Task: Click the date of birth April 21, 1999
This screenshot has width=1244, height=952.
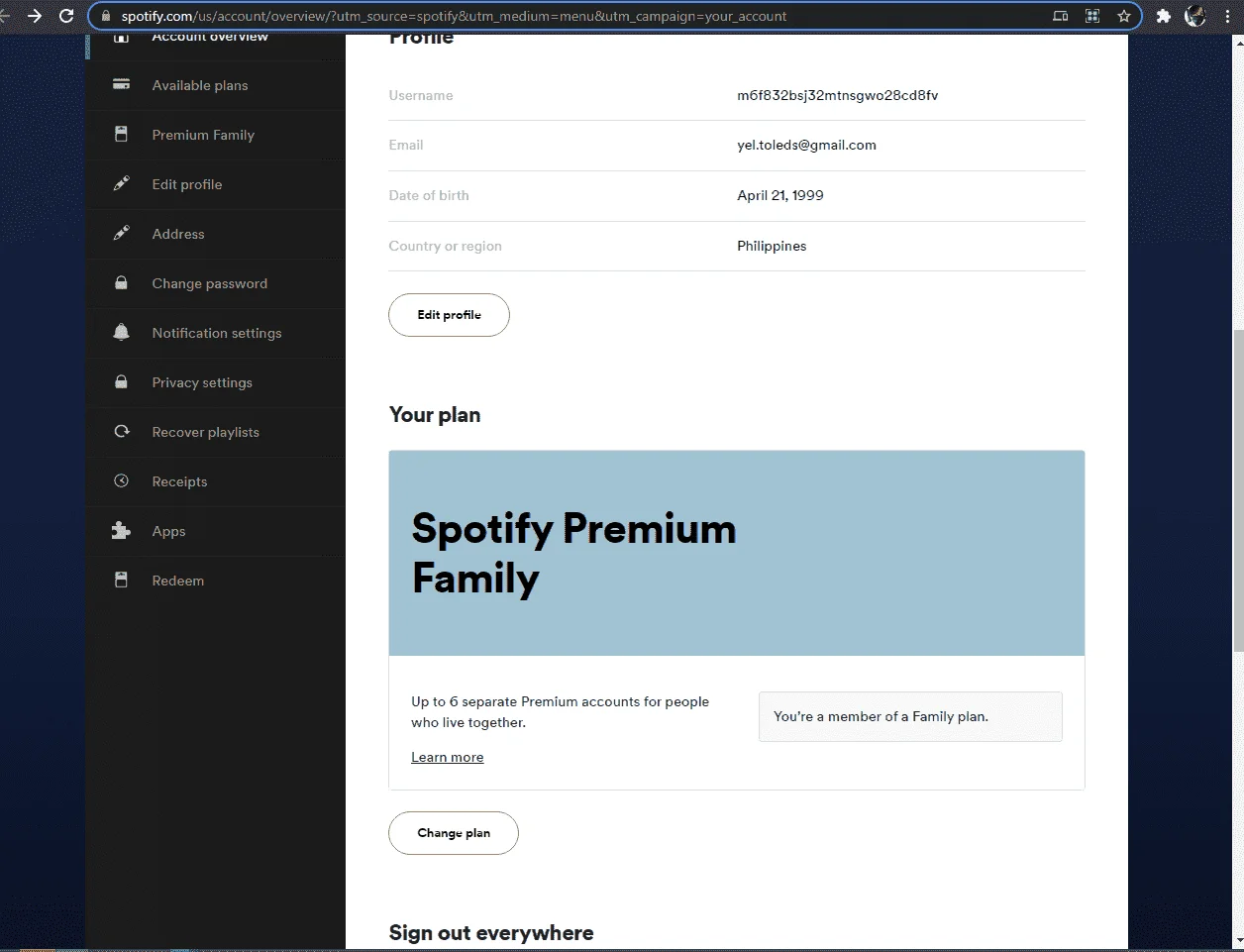Action: coord(780,195)
